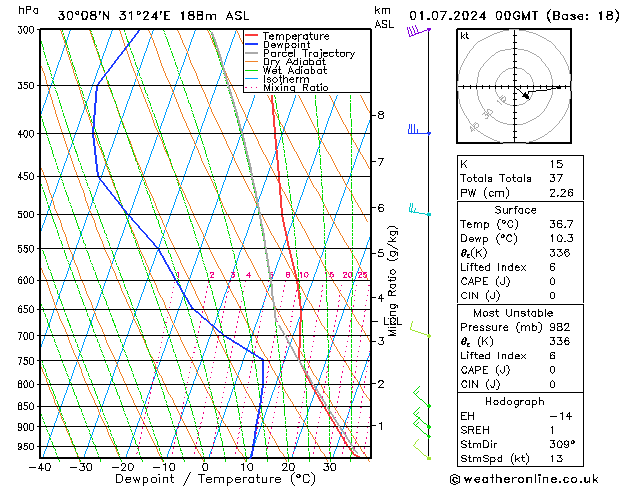Click the 850 hPa pressure label
This screenshot has height=486, width=629.
click(28, 407)
